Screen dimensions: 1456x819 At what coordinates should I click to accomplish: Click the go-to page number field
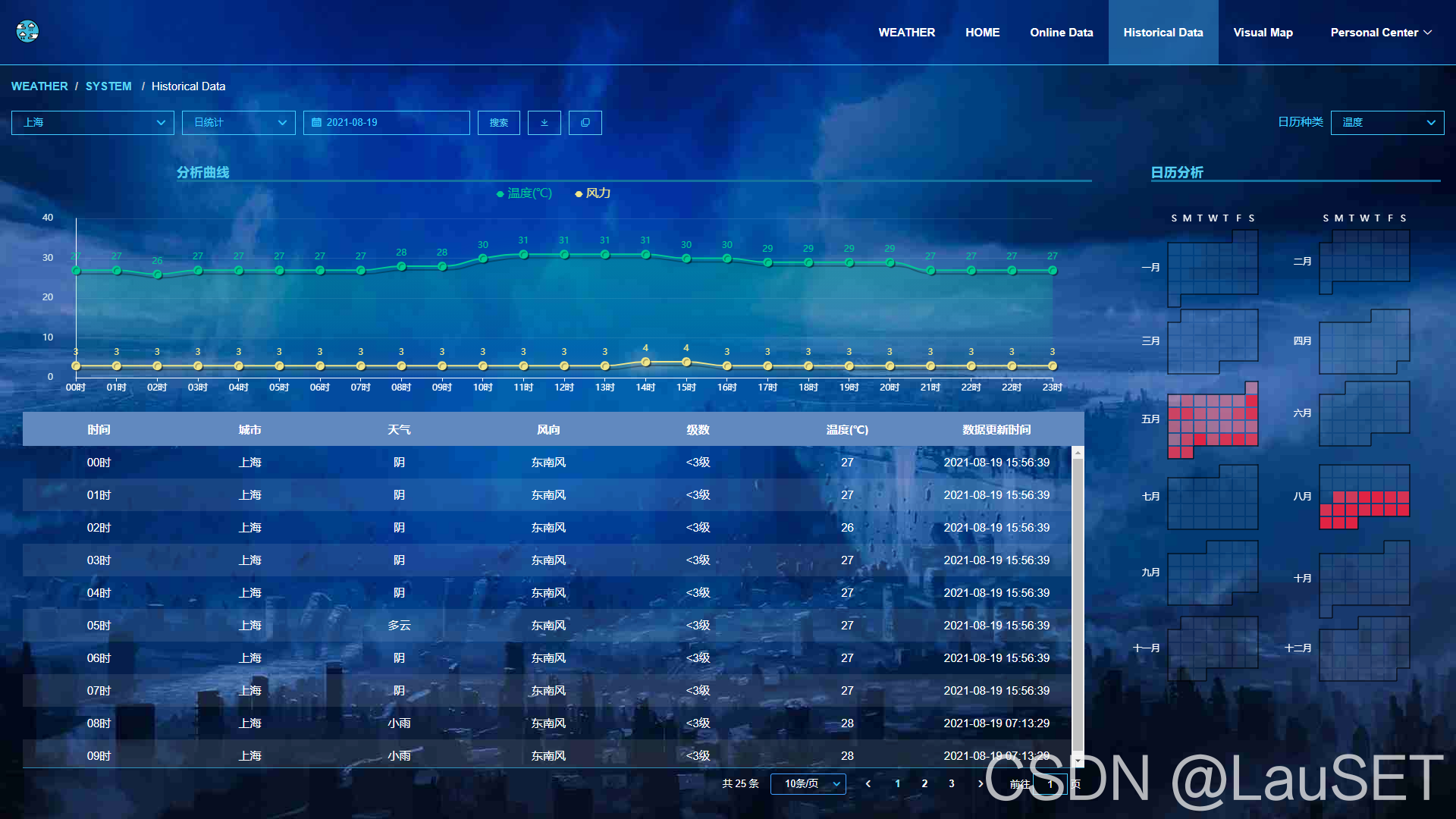pyautogui.click(x=1050, y=784)
